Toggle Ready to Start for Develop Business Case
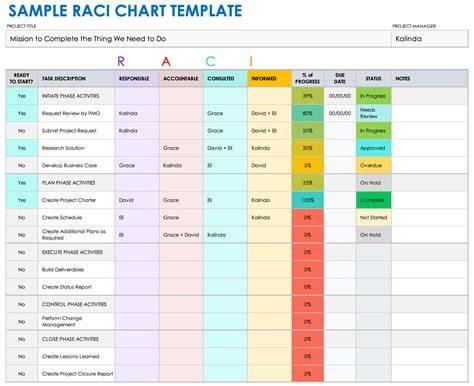Screen dimensions: 474x386 coord(22,165)
